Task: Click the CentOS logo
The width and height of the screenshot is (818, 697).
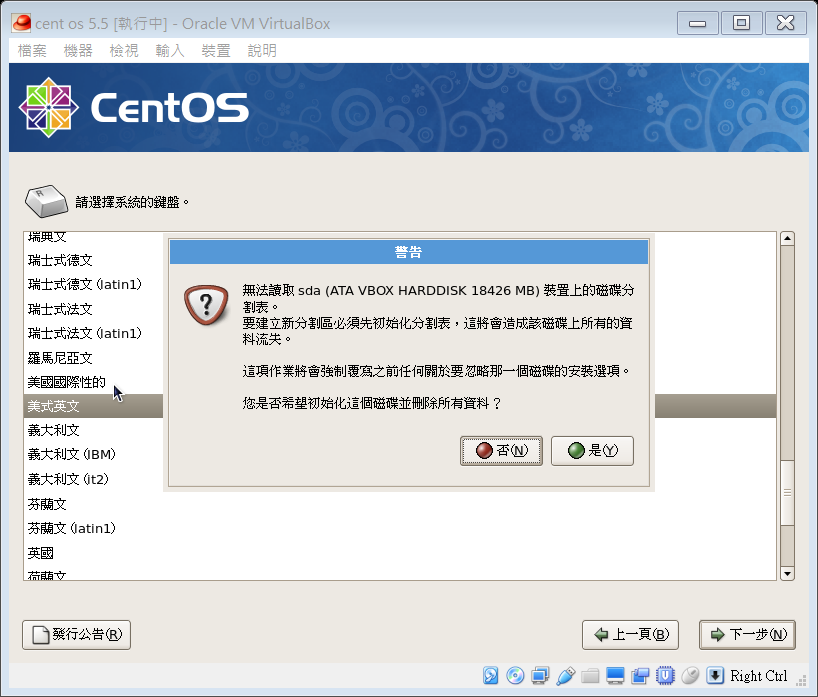Action: (x=134, y=107)
